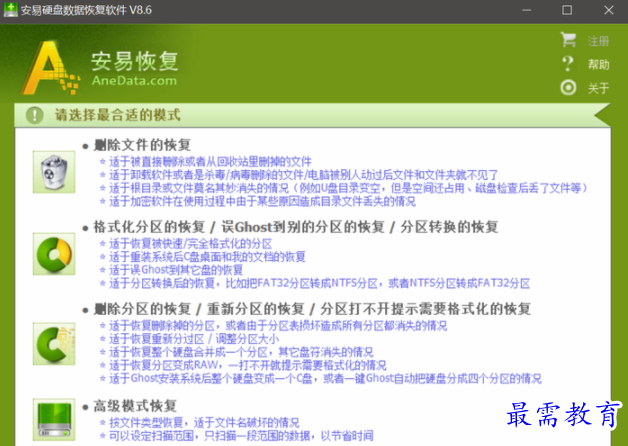Click the exclamation info icon in banner
628x446 pixels.
click(x=35, y=115)
